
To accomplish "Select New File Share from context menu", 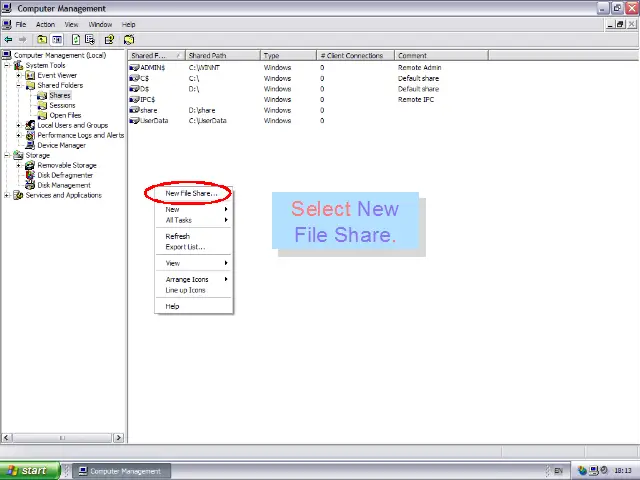I will coord(190,193).
